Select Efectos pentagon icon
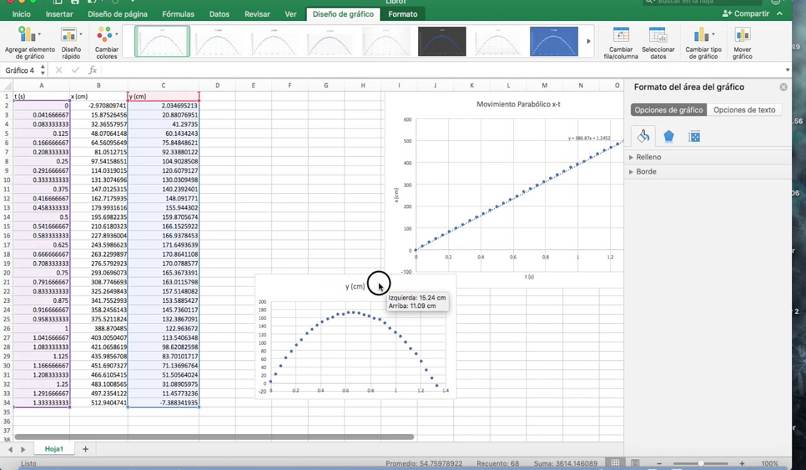This screenshot has height=470, width=806. tap(668, 136)
